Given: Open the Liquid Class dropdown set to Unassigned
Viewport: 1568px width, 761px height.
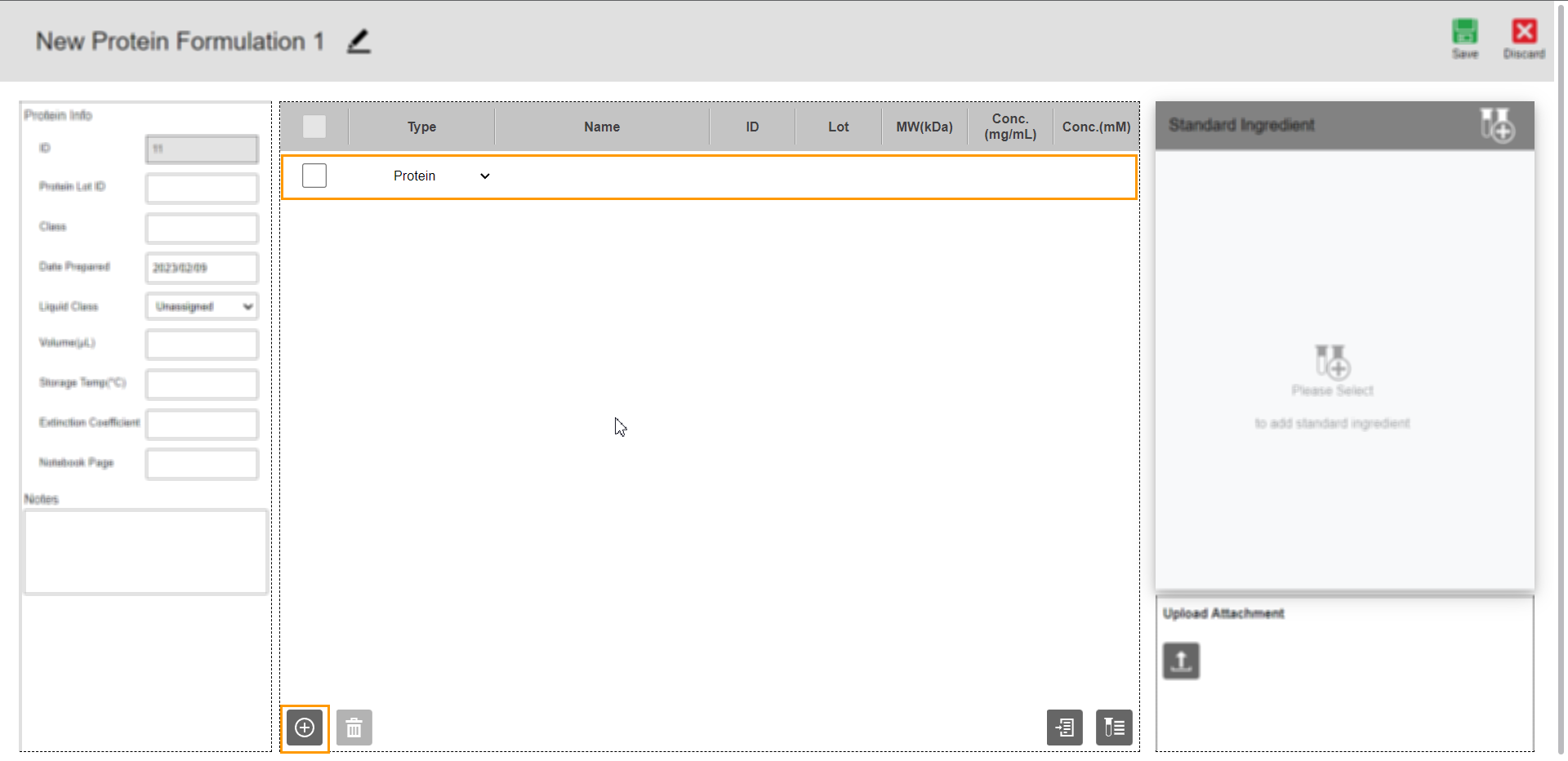Looking at the screenshot, I should tap(201, 306).
